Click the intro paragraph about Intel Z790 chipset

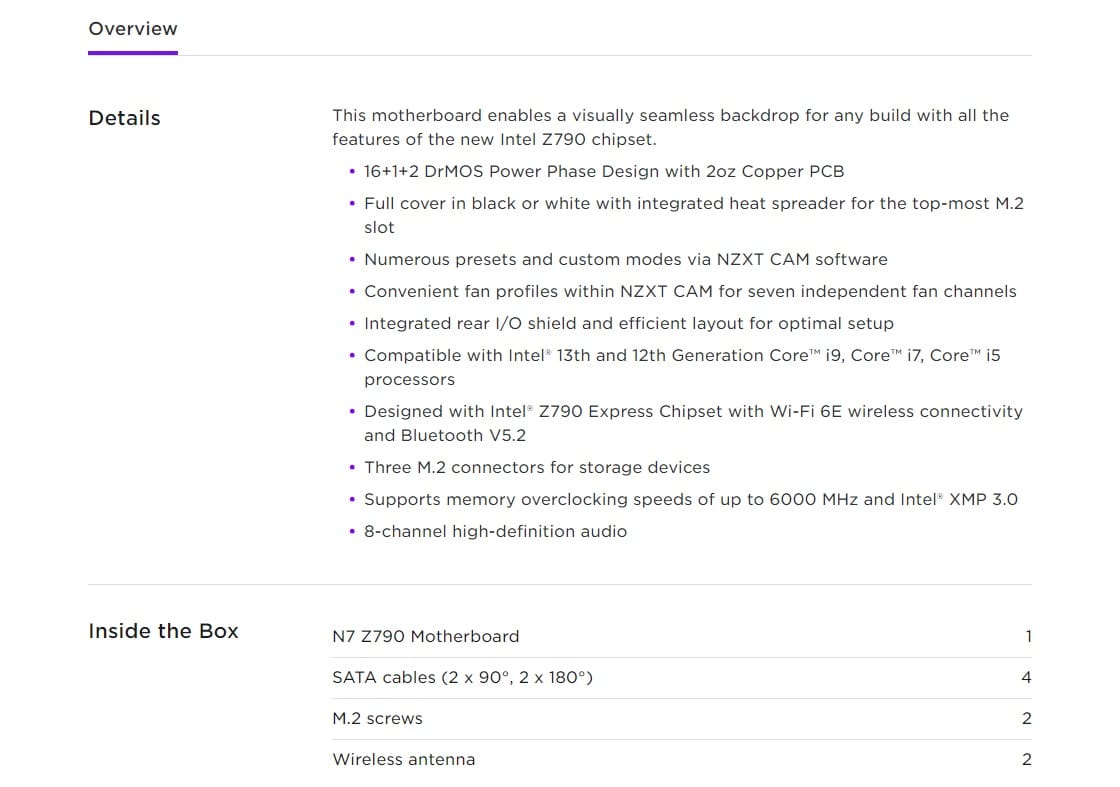671,127
